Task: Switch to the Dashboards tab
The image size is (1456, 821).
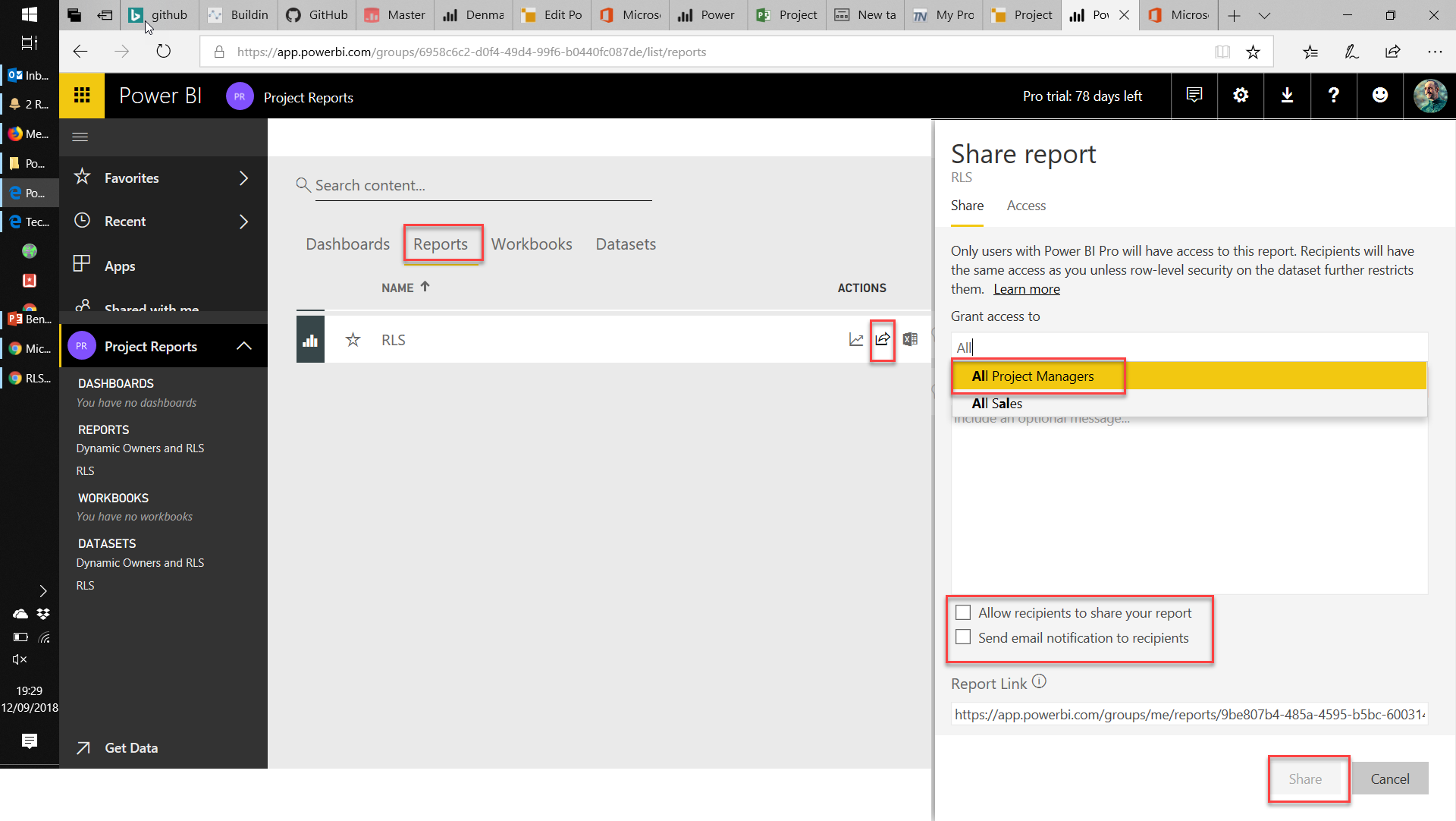Action: (x=347, y=244)
